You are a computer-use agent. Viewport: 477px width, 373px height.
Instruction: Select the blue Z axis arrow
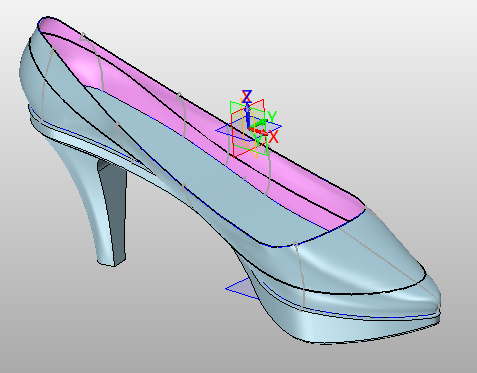[248, 115]
